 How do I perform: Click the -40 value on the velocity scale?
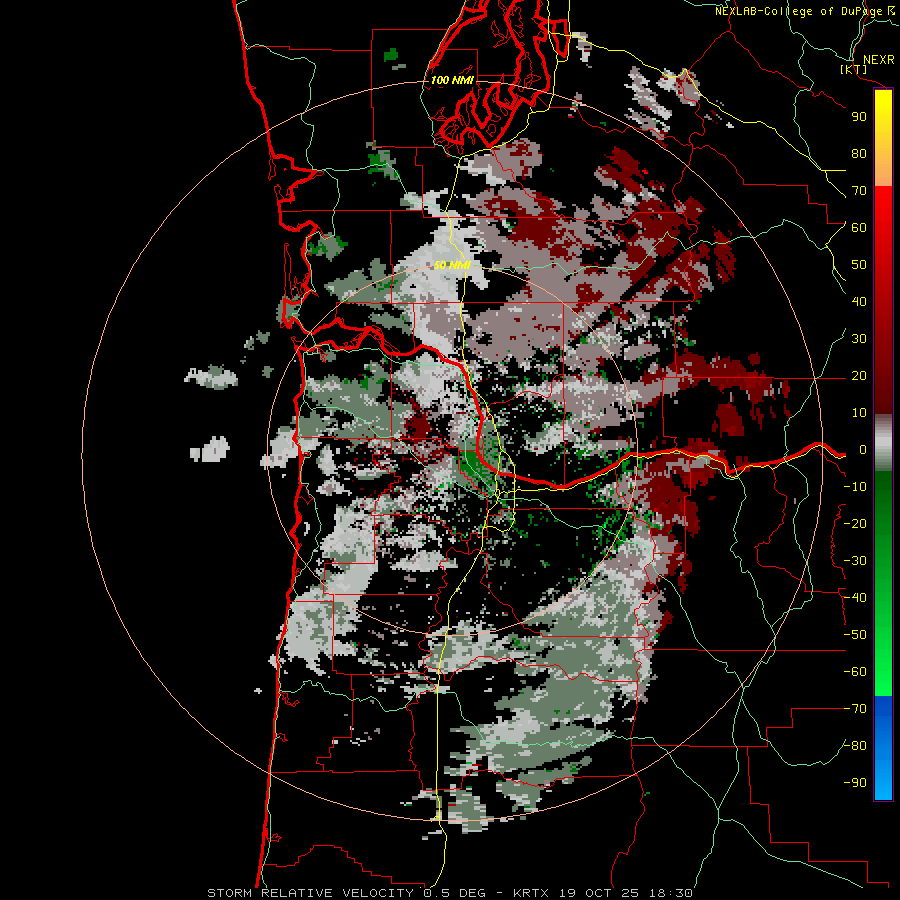pyautogui.click(x=855, y=598)
